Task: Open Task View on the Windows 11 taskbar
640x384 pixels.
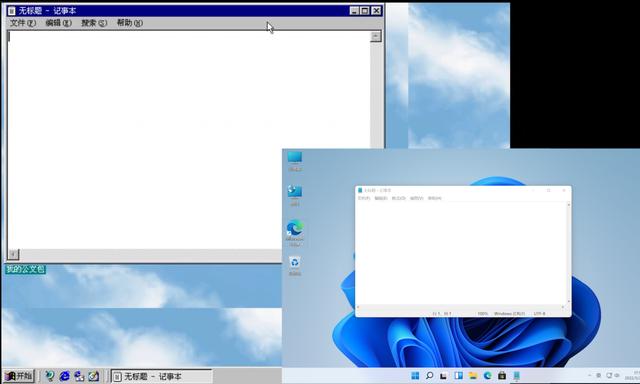Action: [x=444, y=375]
